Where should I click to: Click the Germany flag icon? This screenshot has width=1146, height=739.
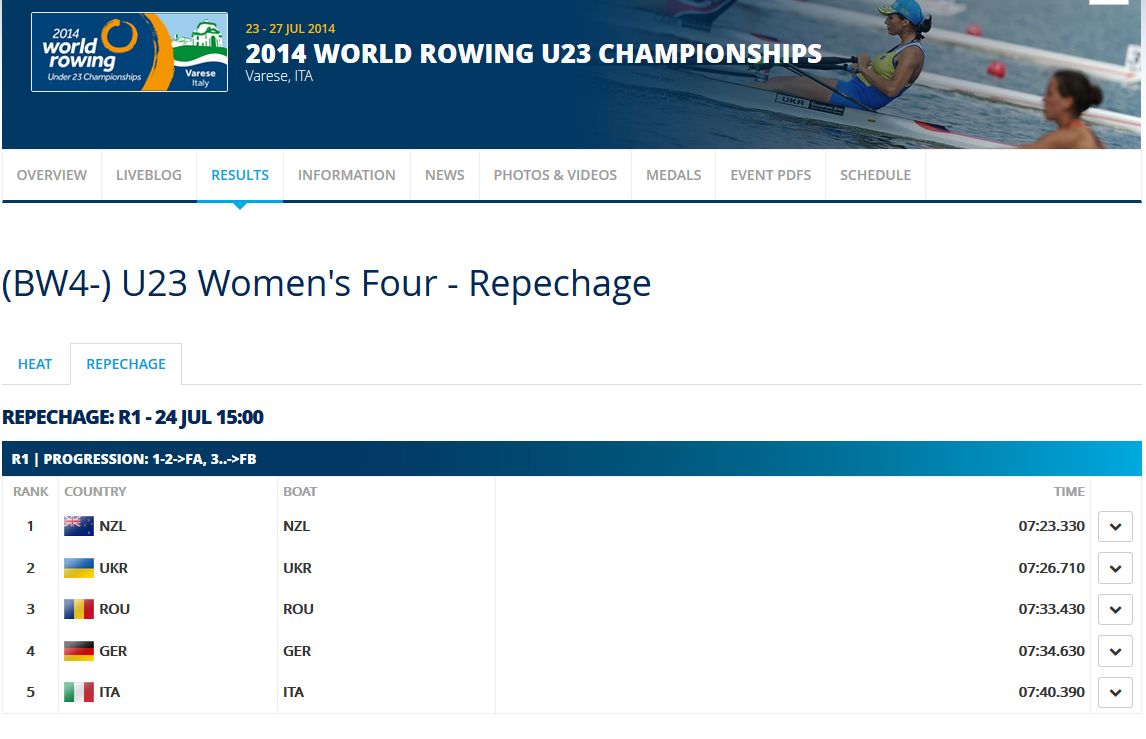79,651
